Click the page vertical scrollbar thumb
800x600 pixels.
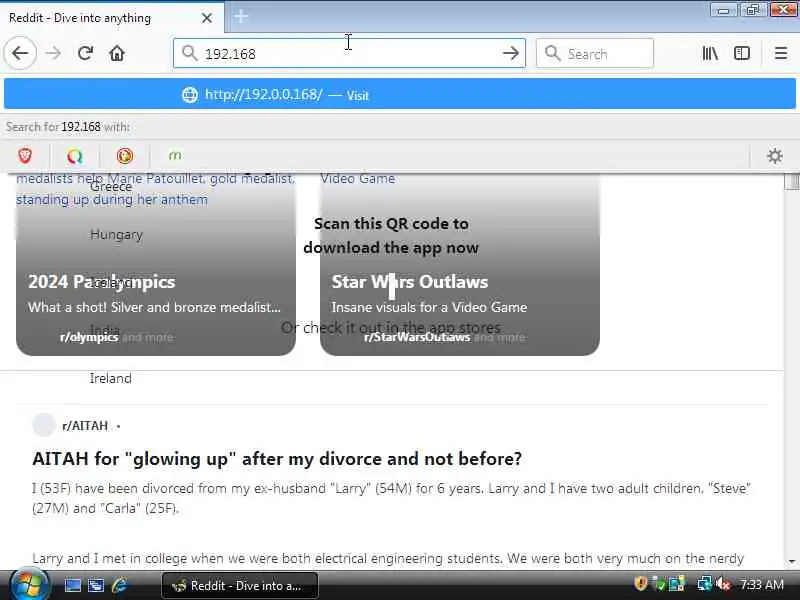791,181
